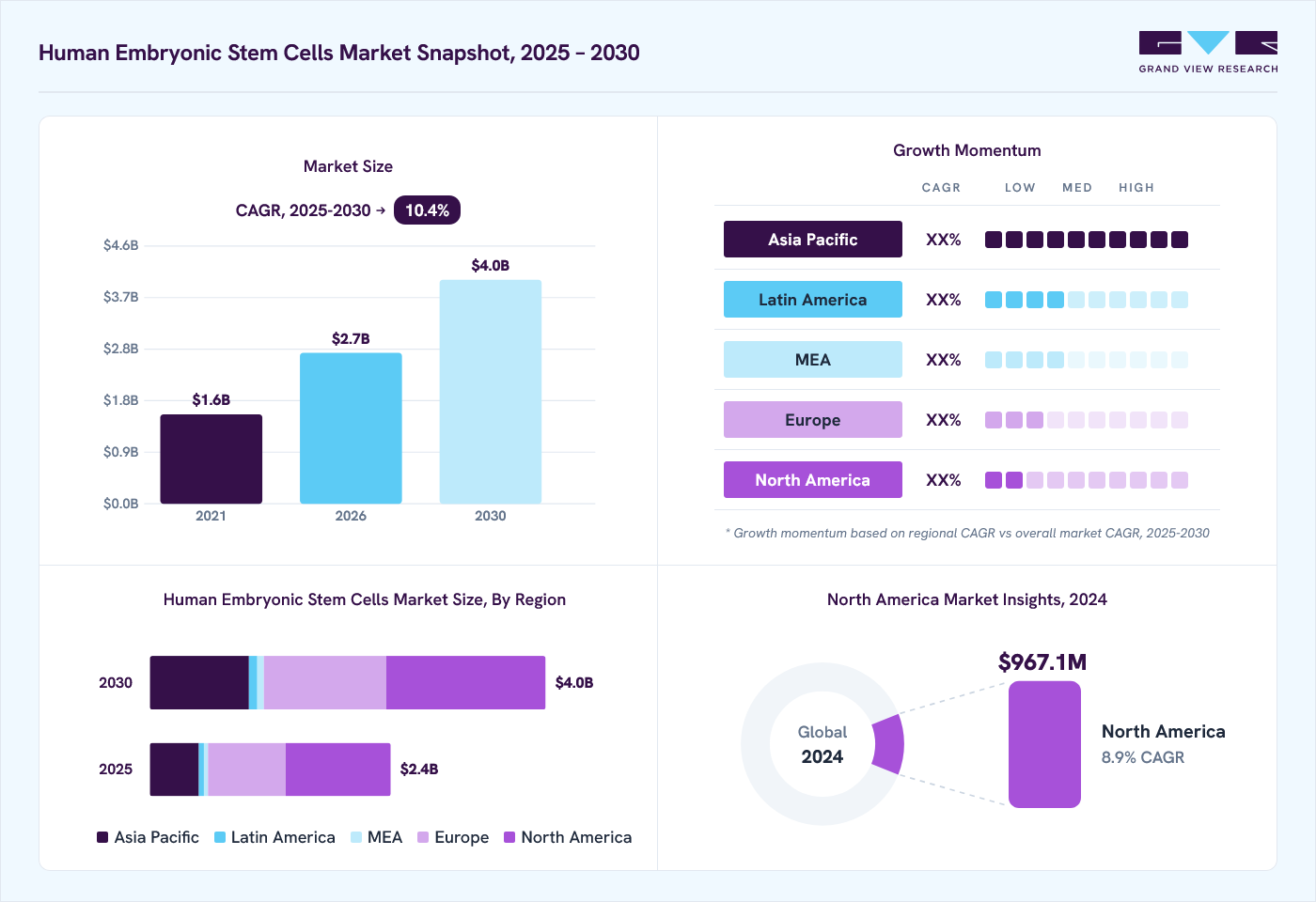
Task: Click the LOW column header
Action: [1020, 188]
